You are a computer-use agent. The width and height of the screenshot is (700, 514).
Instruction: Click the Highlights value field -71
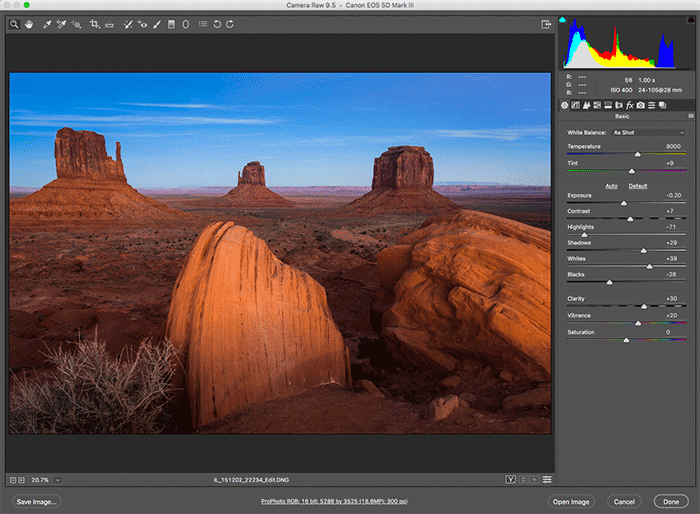pos(671,227)
